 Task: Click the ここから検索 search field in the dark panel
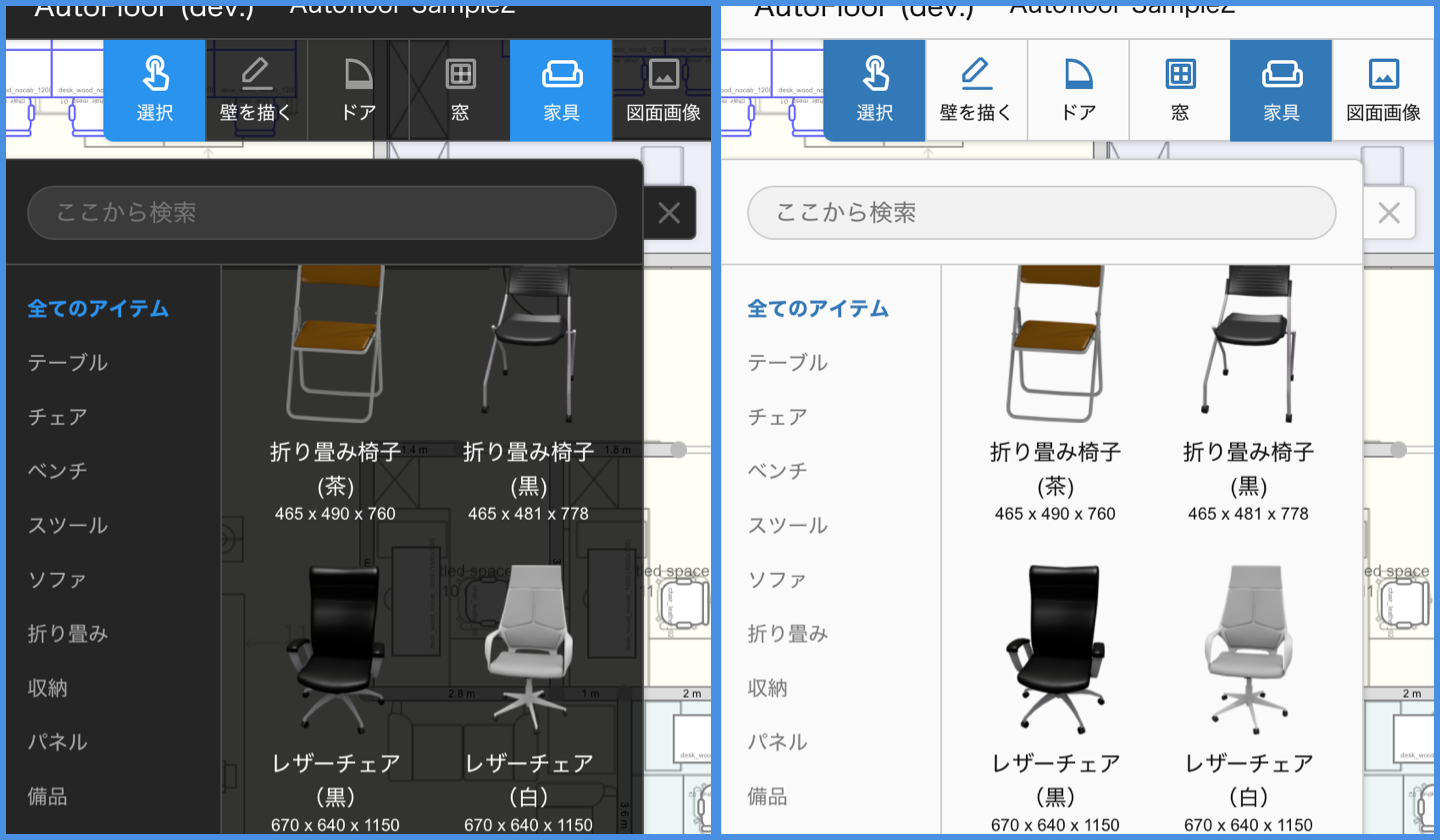coord(321,212)
